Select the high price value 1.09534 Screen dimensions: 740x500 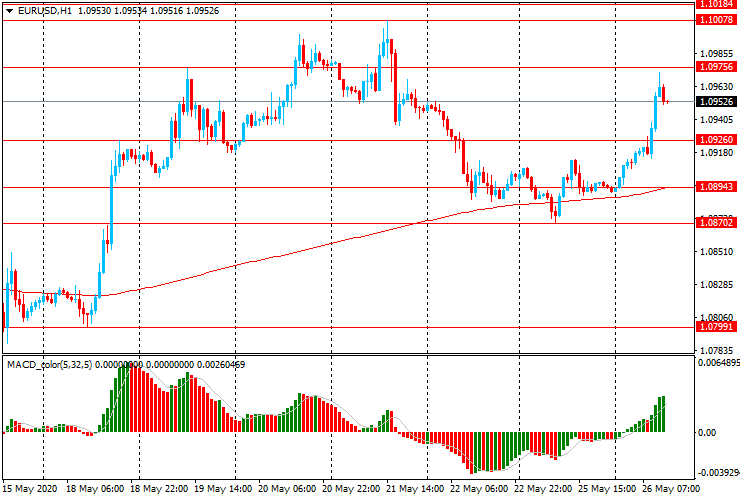point(131,11)
